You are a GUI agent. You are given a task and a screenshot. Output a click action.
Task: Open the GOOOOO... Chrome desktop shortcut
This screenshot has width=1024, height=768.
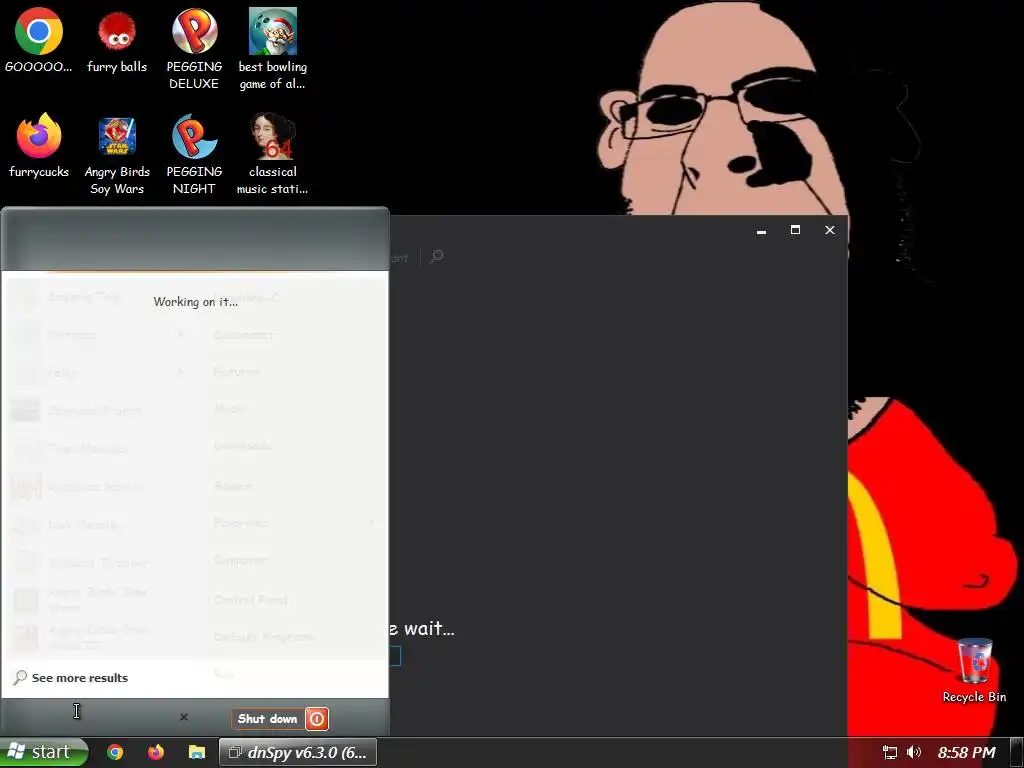tap(39, 40)
